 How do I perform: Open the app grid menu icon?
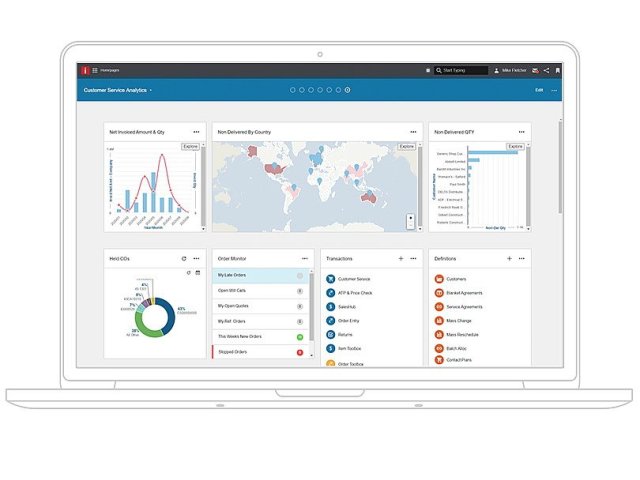tap(95, 71)
